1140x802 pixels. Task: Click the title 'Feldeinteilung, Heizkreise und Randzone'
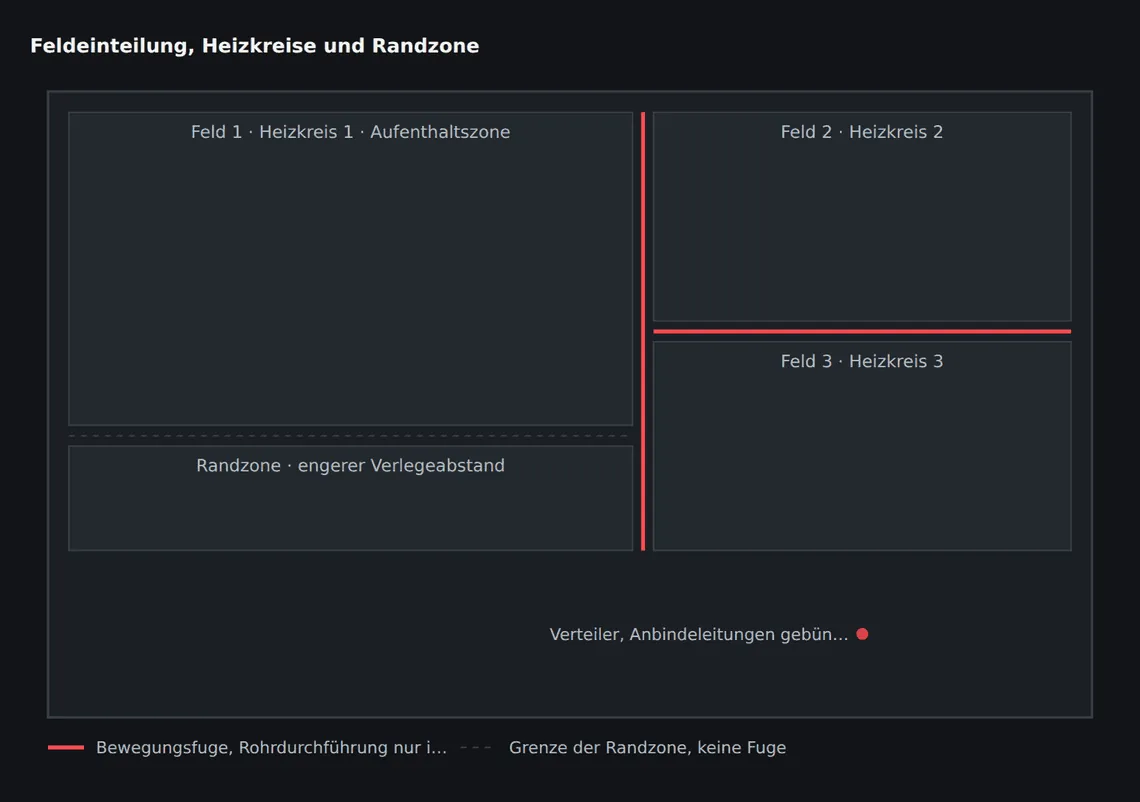[x=254, y=46]
